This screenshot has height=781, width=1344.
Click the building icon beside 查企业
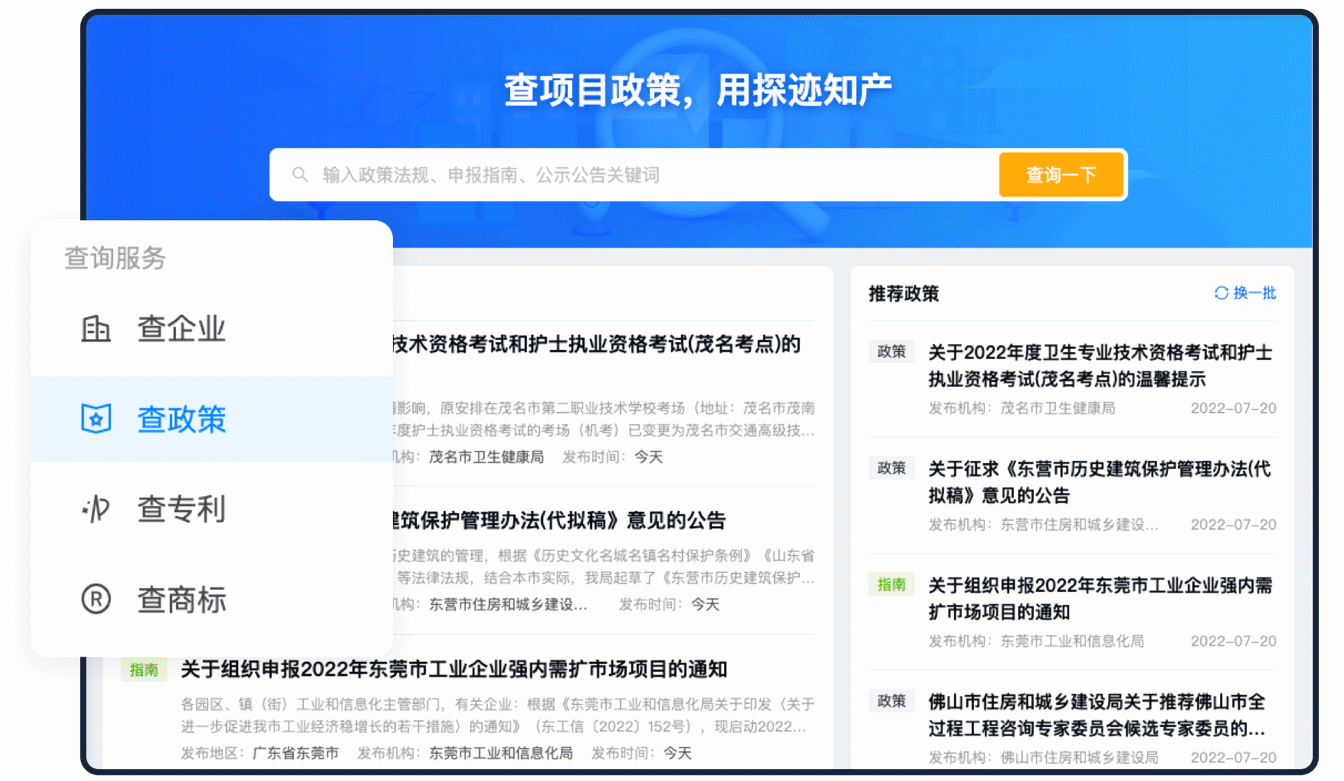(x=96, y=329)
